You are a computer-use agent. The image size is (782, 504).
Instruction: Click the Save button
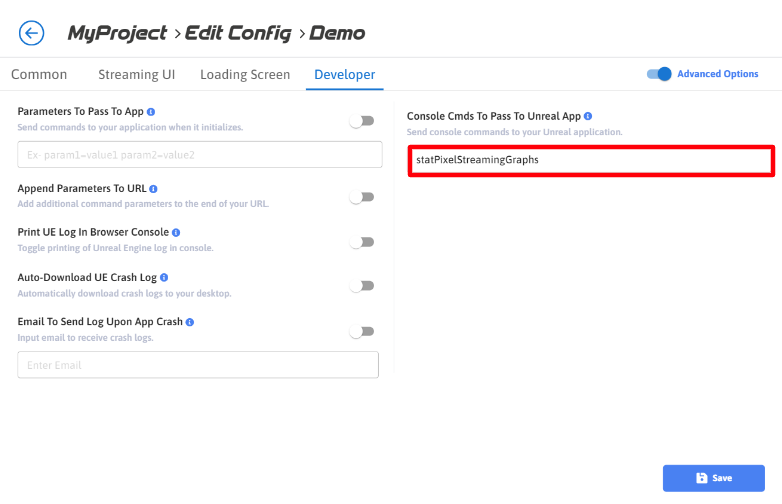click(x=713, y=478)
